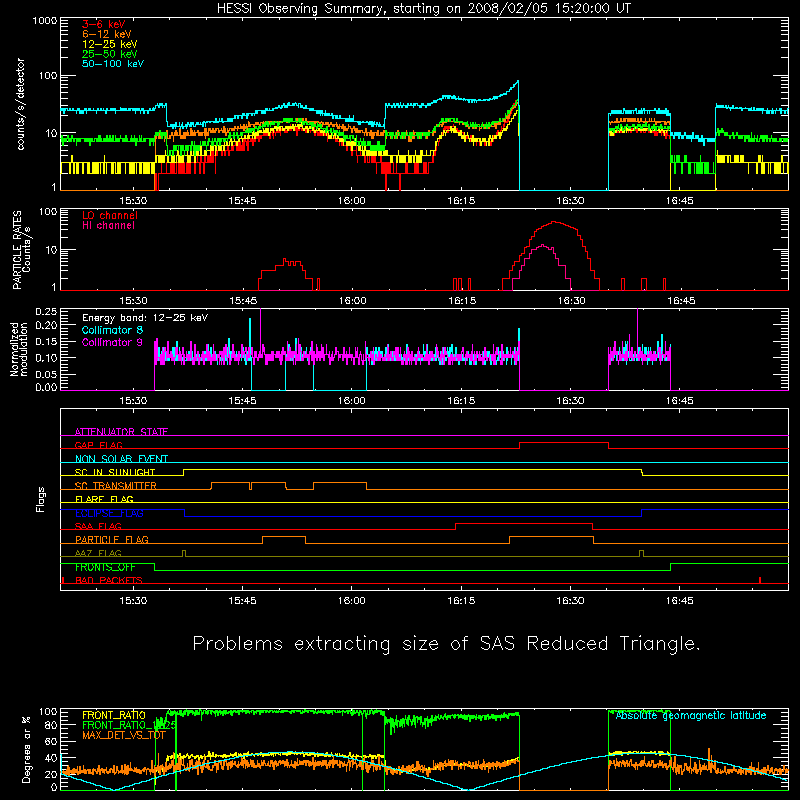Click the '16:45' tick under the flags panel

(x=680, y=601)
